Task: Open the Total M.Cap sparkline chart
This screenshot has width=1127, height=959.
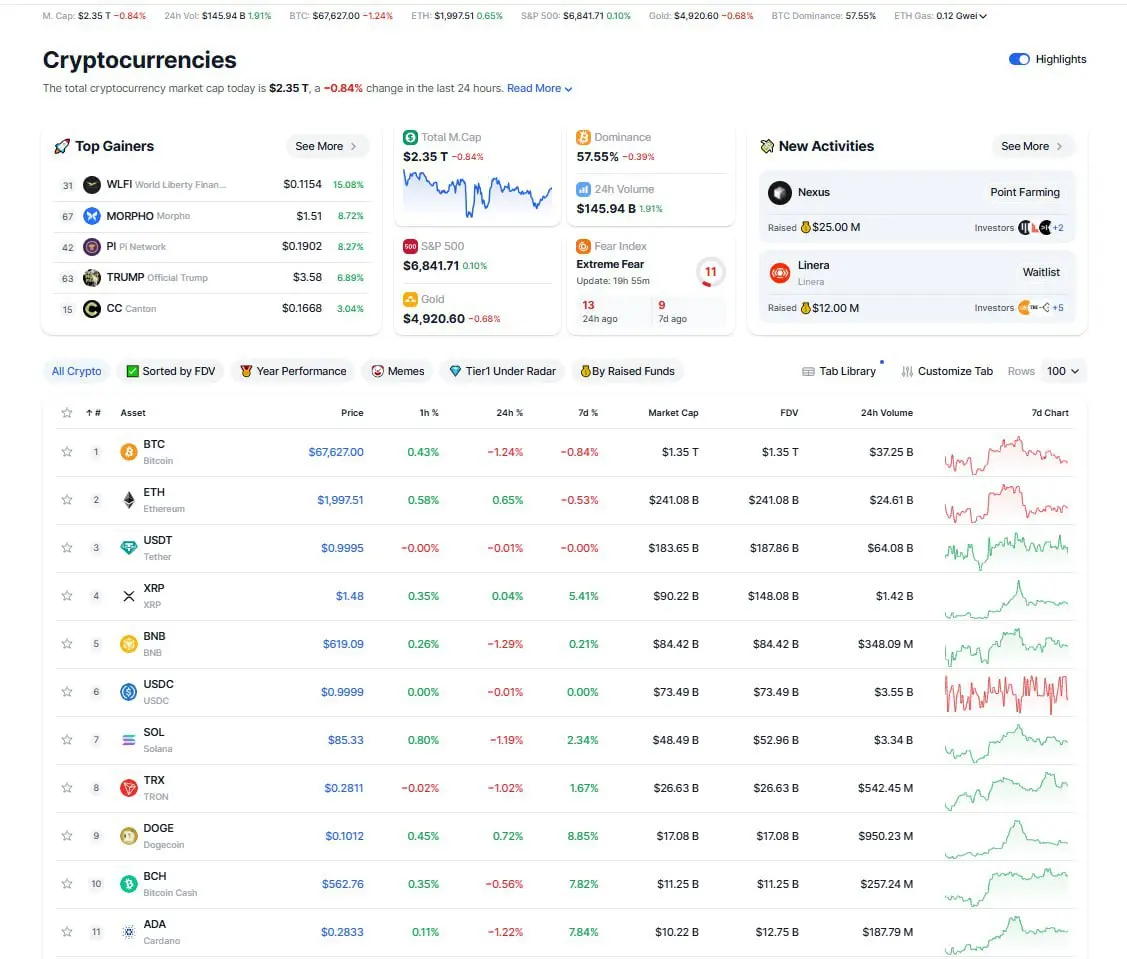Action: tap(477, 193)
